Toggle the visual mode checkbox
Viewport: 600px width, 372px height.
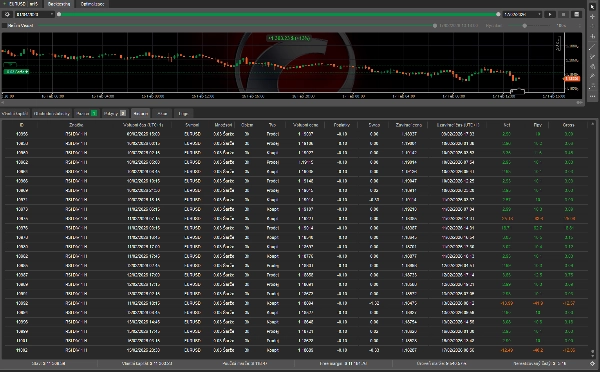(x=5, y=26)
